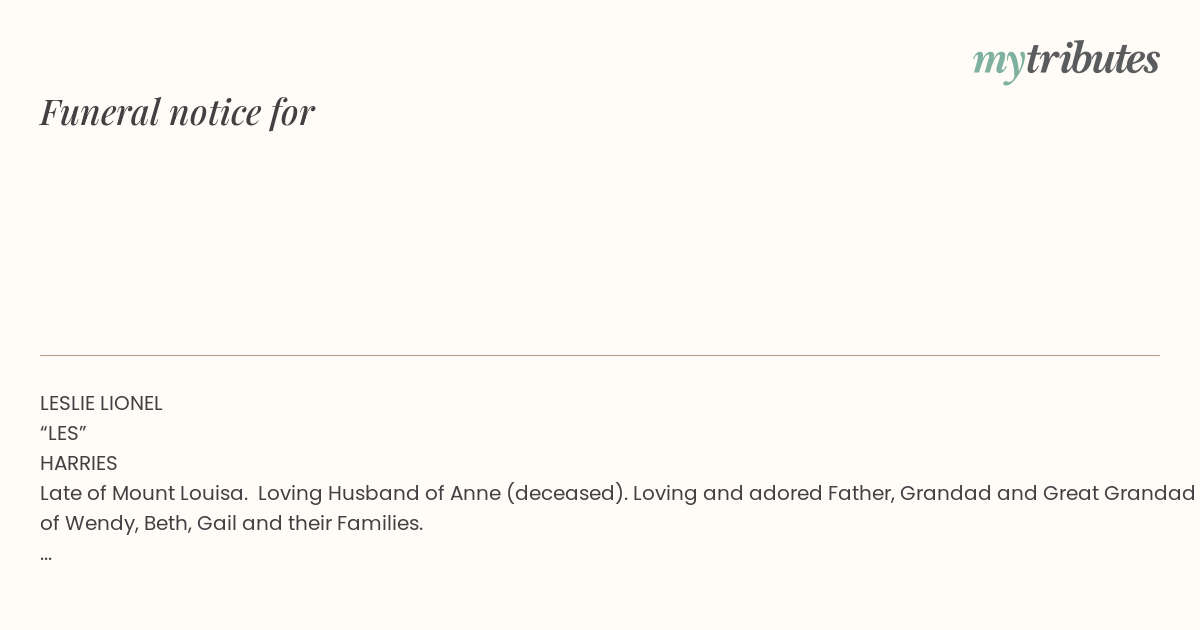Click the grey "tributes" part of logo
The width and height of the screenshot is (1200, 630).
[1093, 59]
